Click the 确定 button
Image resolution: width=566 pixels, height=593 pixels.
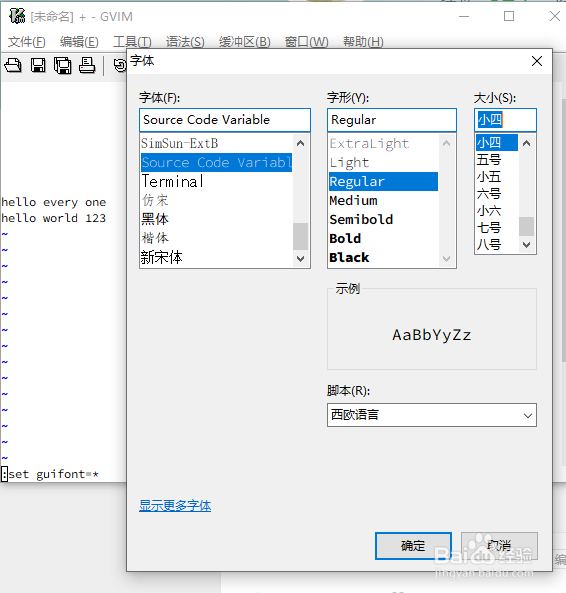click(413, 546)
